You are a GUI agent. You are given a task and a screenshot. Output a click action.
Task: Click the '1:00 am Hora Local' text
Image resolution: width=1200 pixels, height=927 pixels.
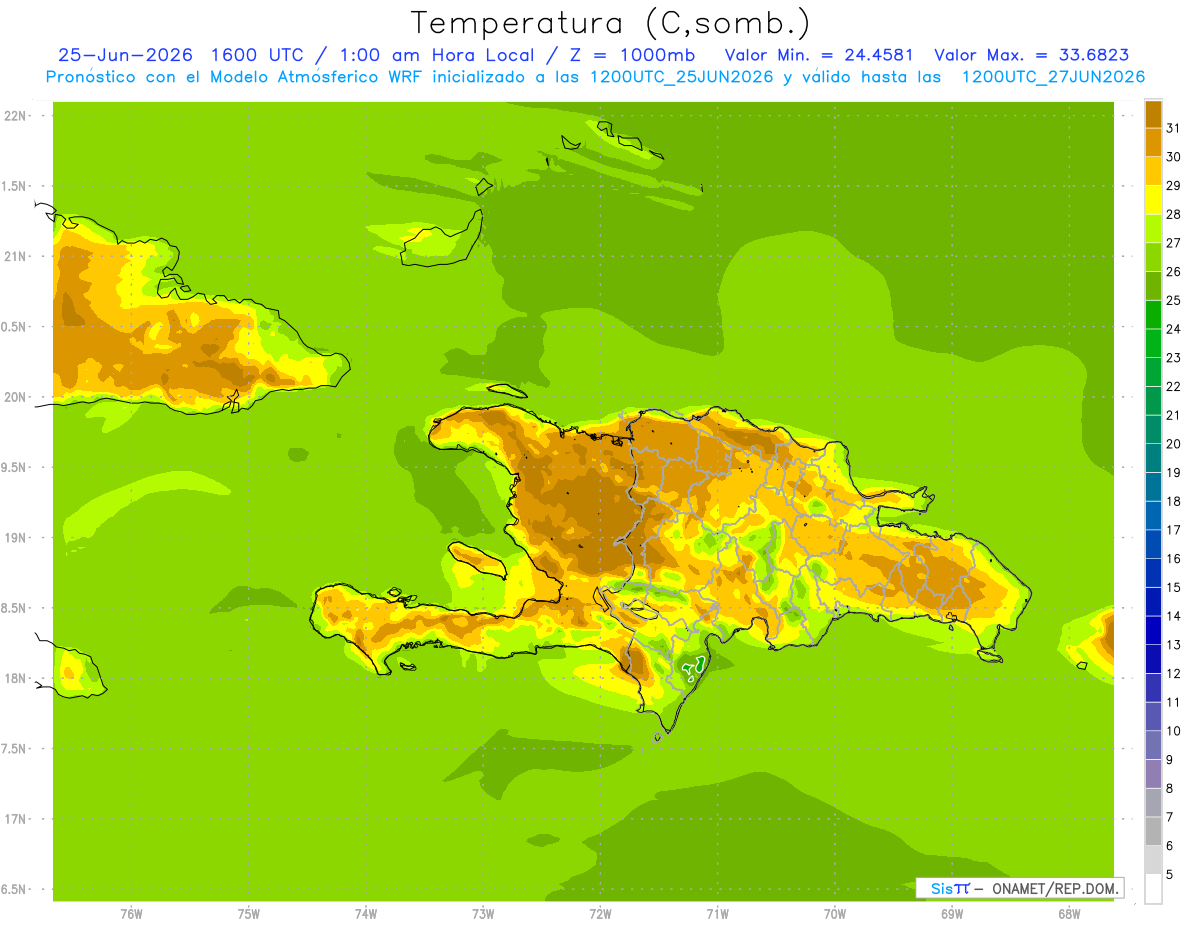(x=436, y=55)
